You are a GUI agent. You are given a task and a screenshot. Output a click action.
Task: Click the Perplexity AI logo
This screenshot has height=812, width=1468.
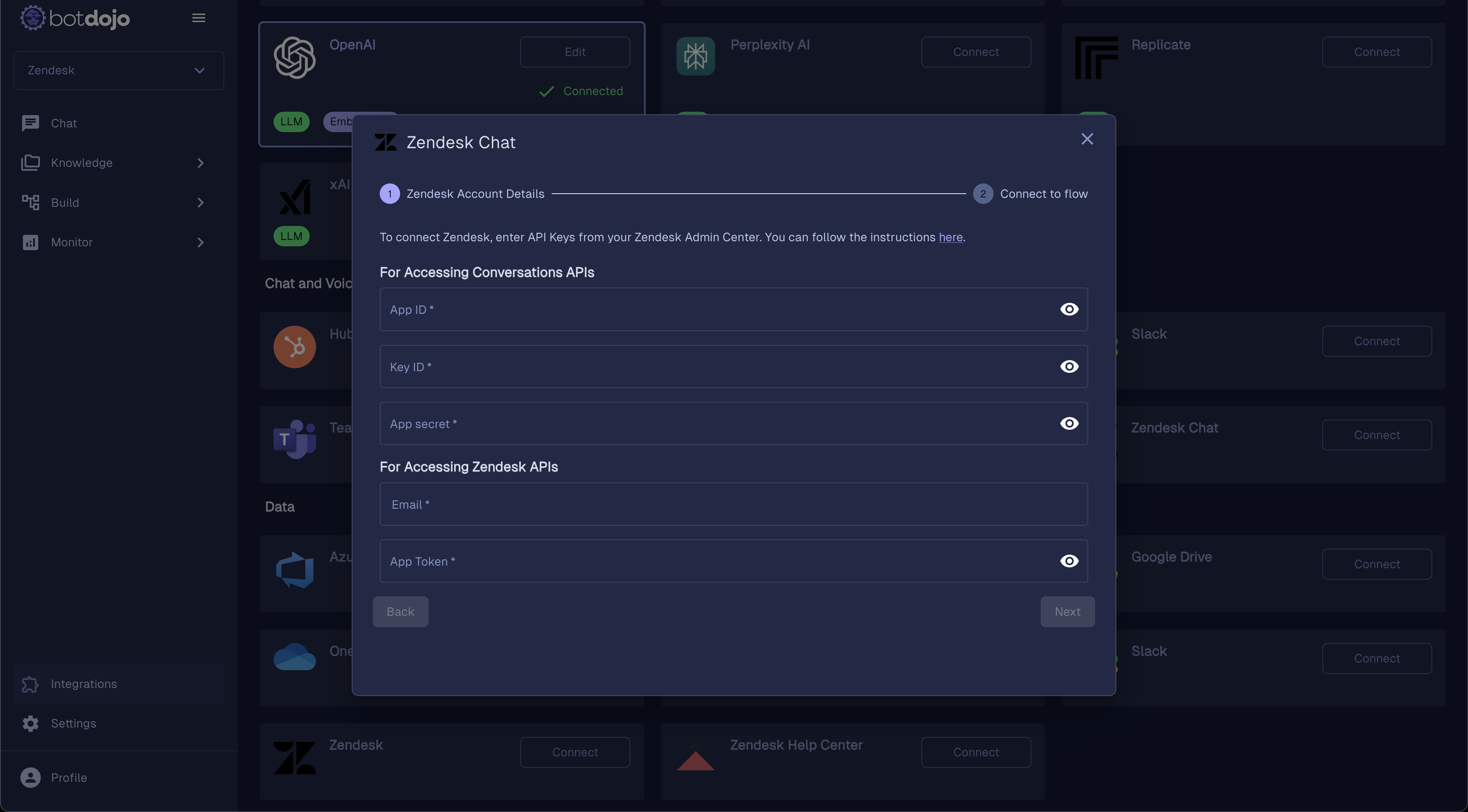[695, 56]
